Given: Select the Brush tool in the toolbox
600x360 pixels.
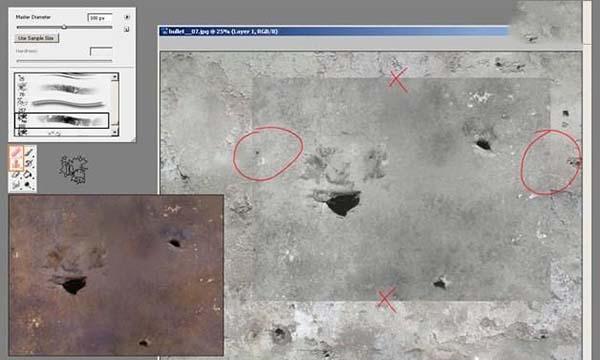Looking at the screenshot, I should [29, 153].
